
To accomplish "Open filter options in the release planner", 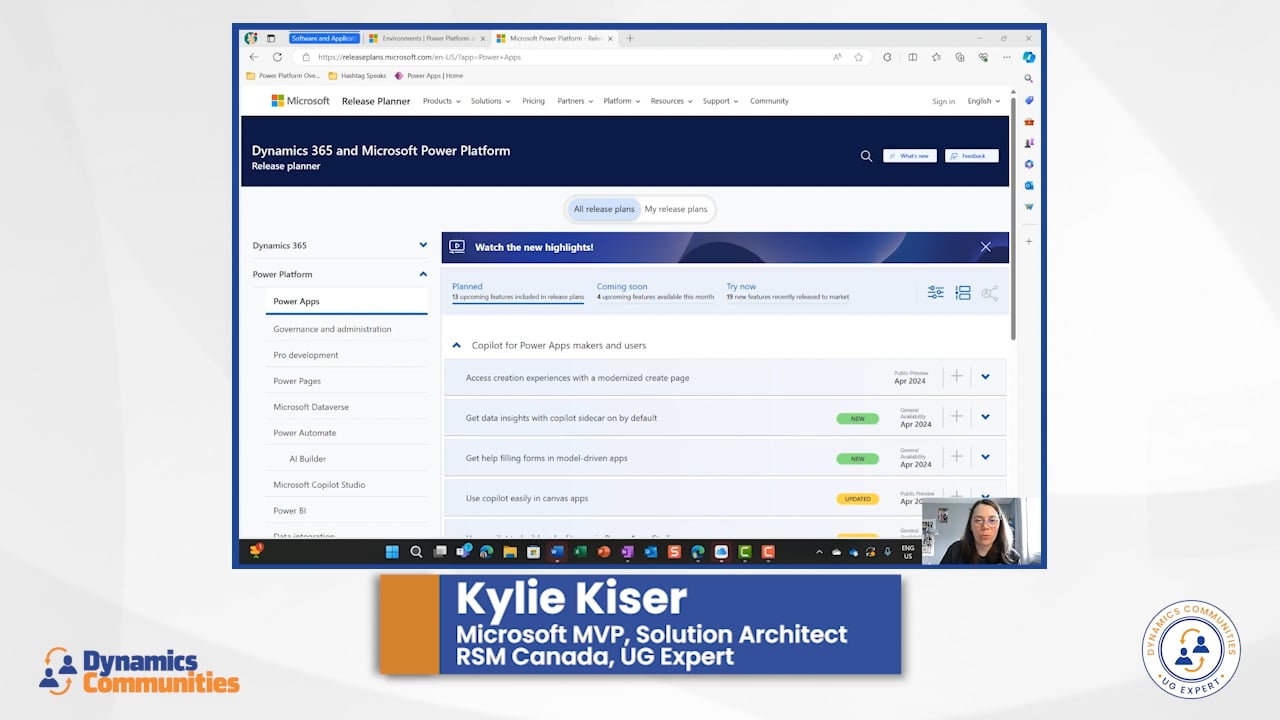I will pyautogui.click(x=935, y=292).
